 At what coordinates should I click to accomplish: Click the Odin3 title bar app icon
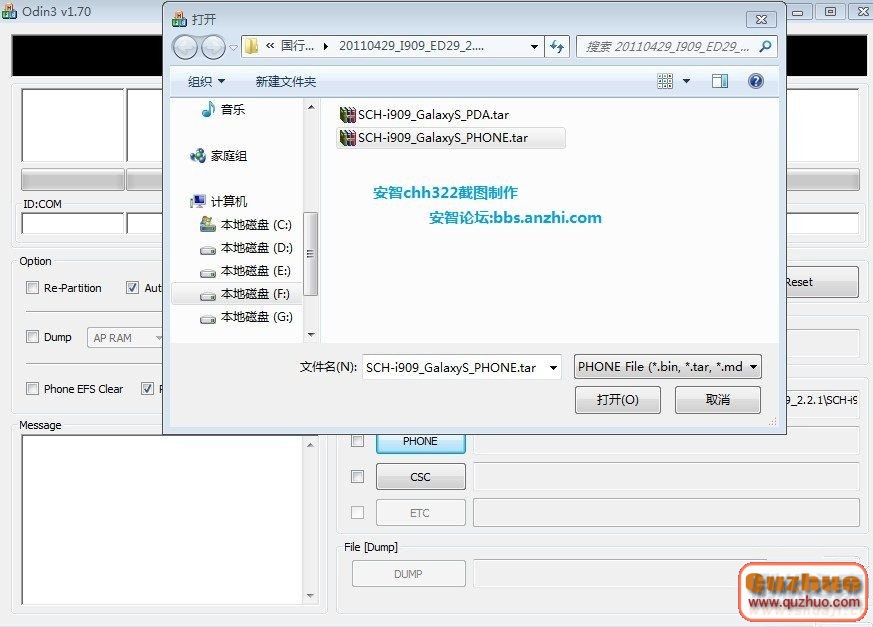pyautogui.click(x=9, y=11)
